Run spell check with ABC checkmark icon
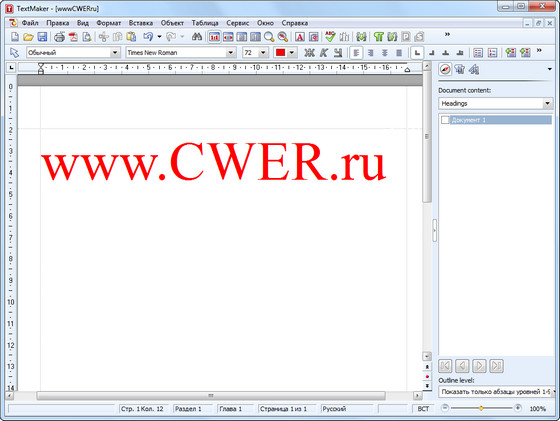 330,37
